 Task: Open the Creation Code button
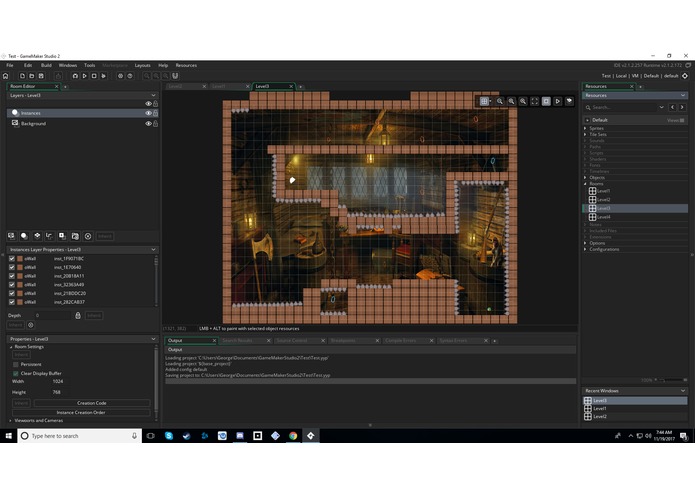pos(92,403)
